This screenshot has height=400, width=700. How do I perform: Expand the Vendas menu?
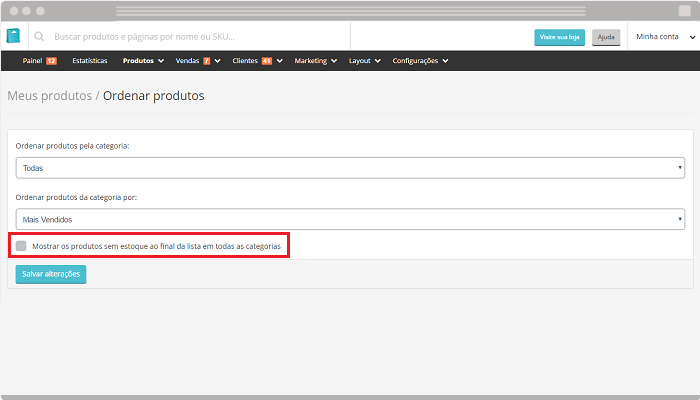(x=198, y=61)
